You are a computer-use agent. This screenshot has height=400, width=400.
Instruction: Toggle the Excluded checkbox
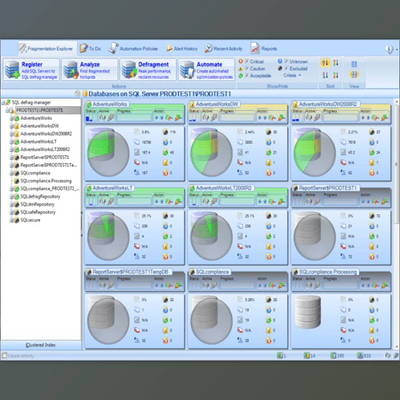pyautogui.click(x=286, y=68)
